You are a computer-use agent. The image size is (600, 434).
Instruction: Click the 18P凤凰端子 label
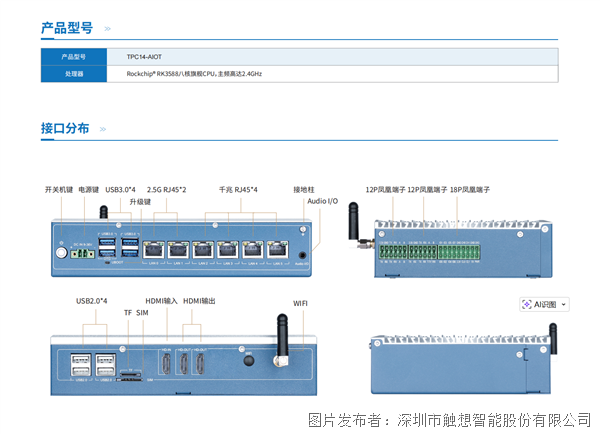pyautogui.click(x=469, y=189)
